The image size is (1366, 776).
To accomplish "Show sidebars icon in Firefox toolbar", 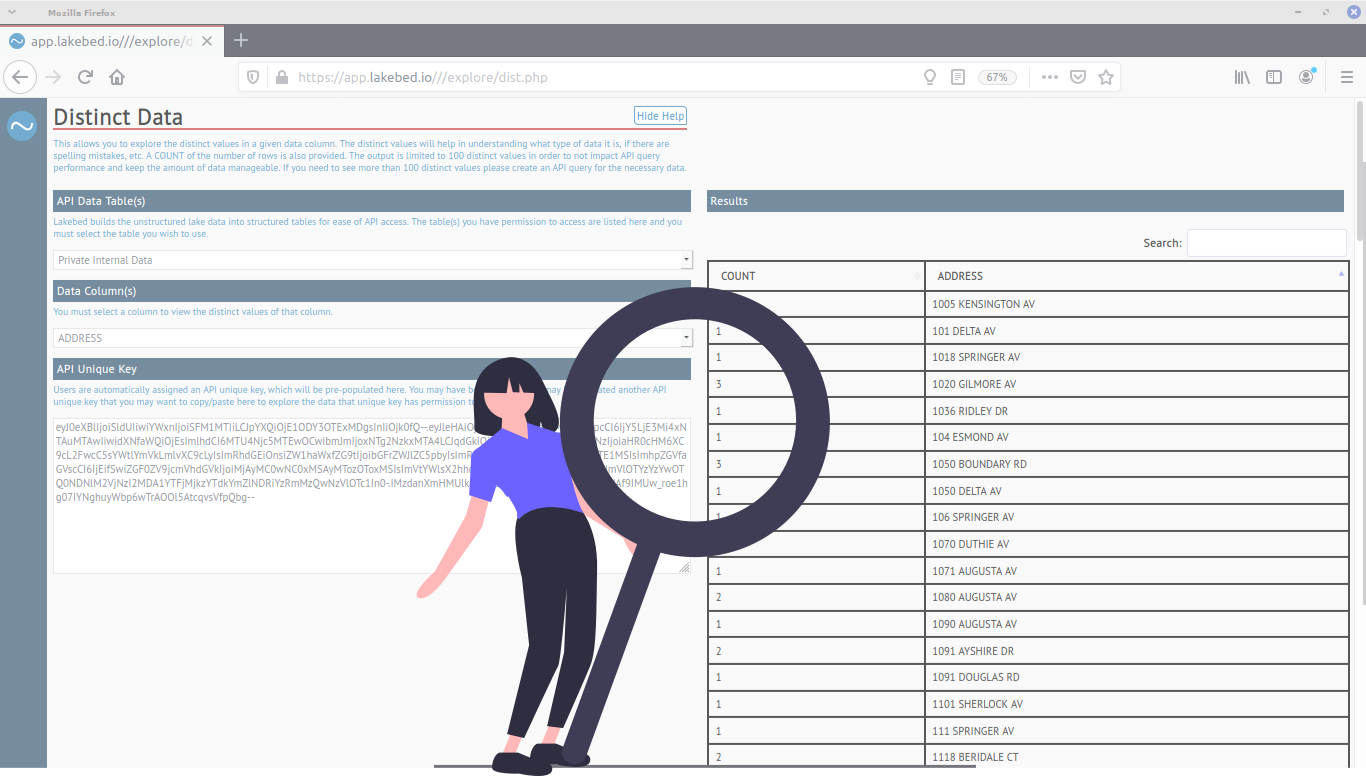I will pos(1274,77).
